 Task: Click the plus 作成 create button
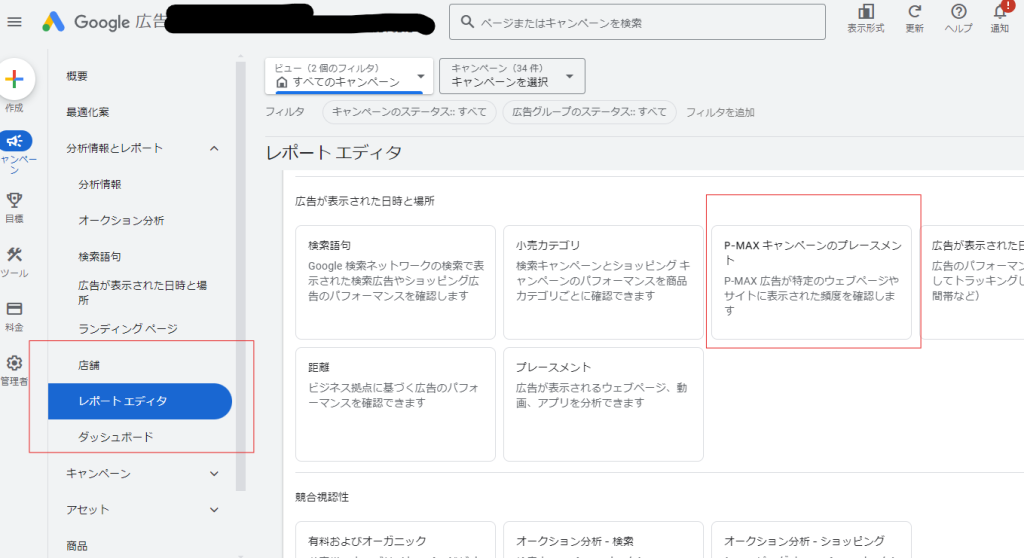pyautogui.click(x=15, y=78)
